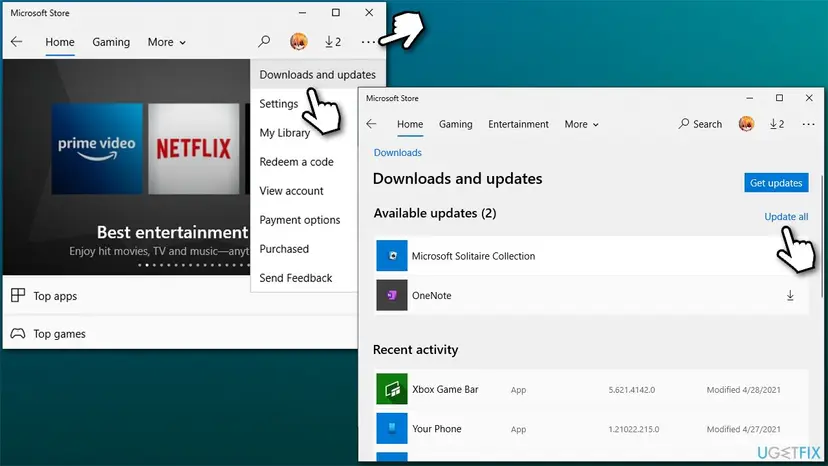
Task: Maximize the left Microsoft Store window
Action: [x=336, y=13]
